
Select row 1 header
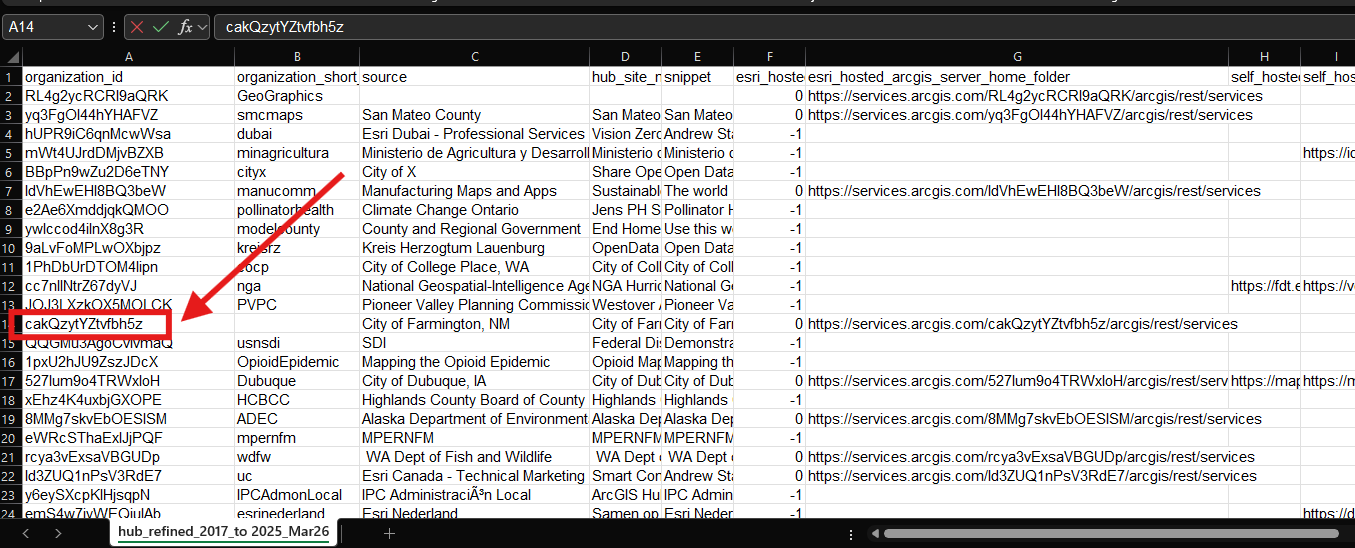(11, 77)
